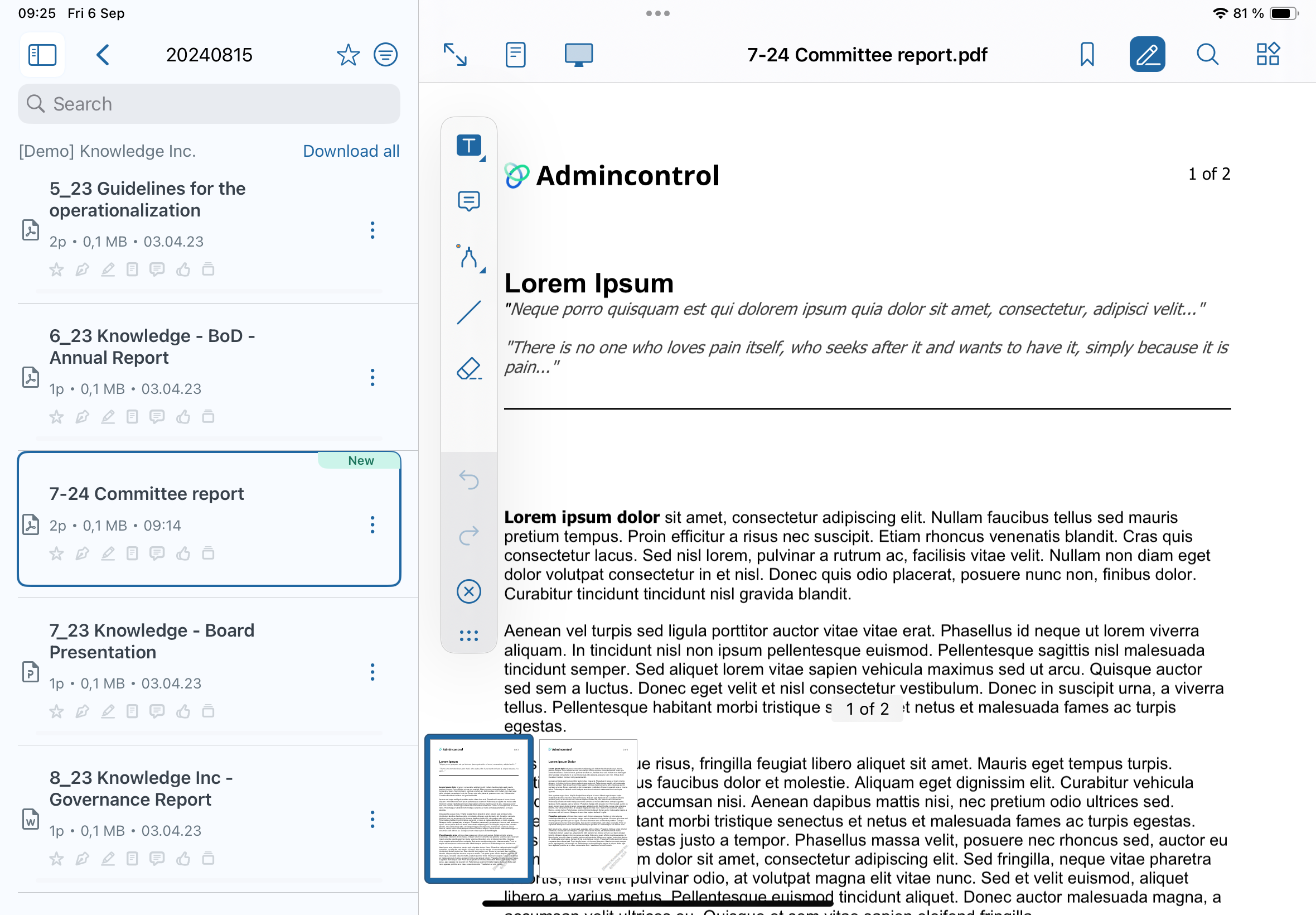This screenshot has width=1316, height=915.
Task: Open 7_23 Knowledge Board Presentation document
Action: coord(152,642)
